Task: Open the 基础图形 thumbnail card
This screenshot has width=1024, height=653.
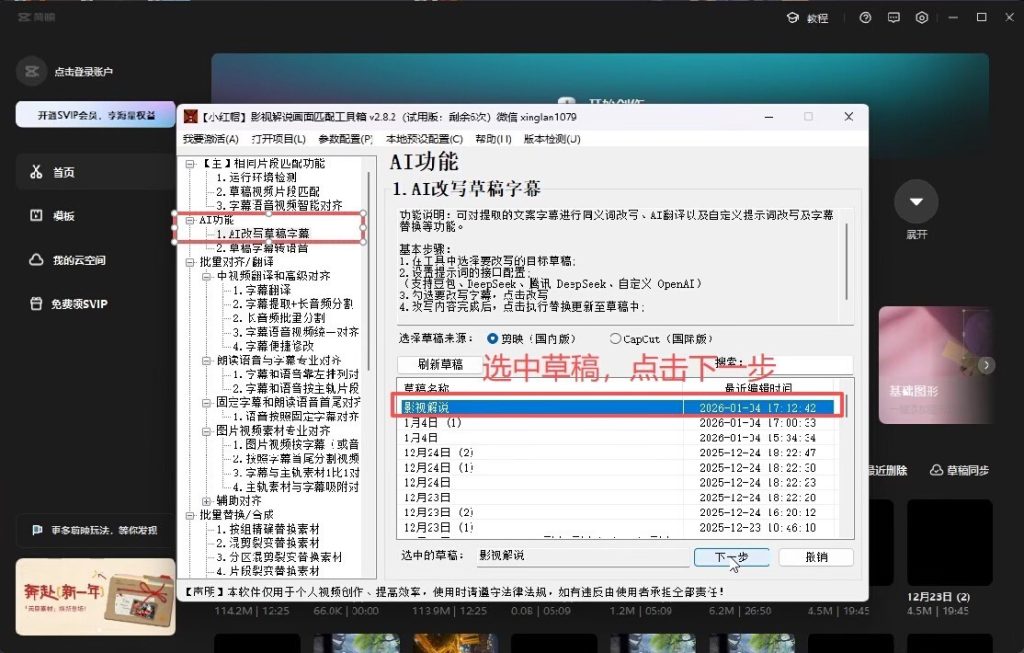Action: click(x=936, y=366)
